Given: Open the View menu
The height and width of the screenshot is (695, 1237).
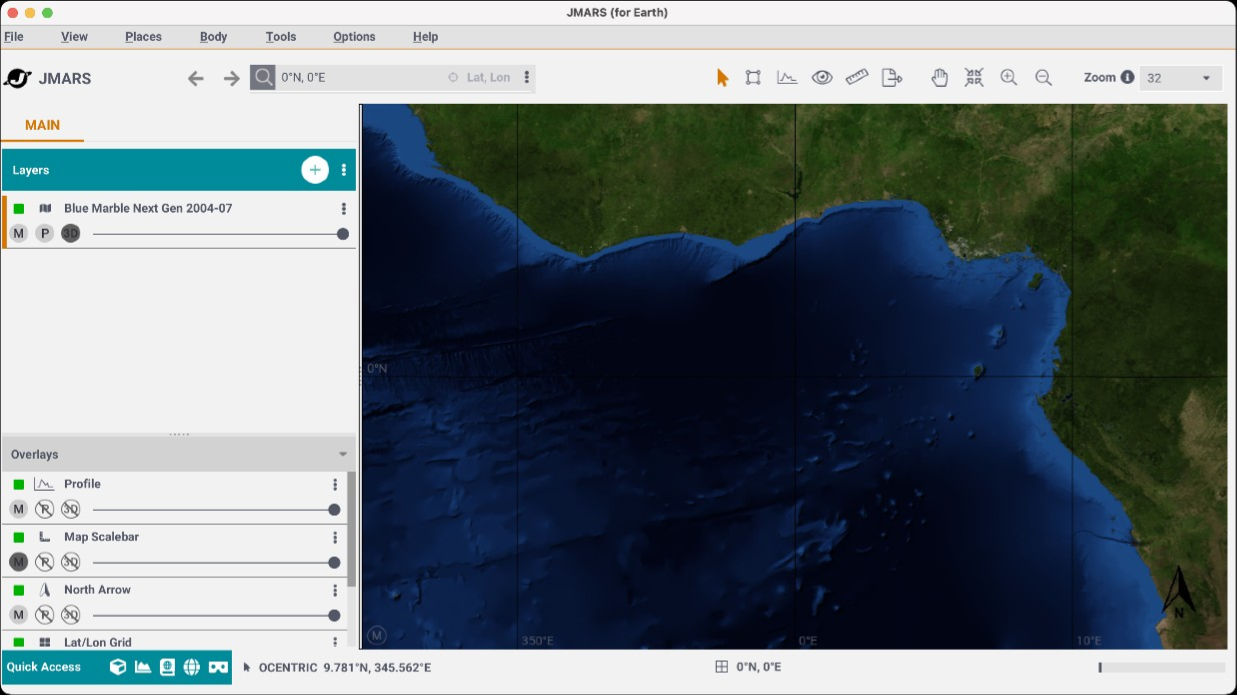Looking at the screenshot, I should [74, 36].
